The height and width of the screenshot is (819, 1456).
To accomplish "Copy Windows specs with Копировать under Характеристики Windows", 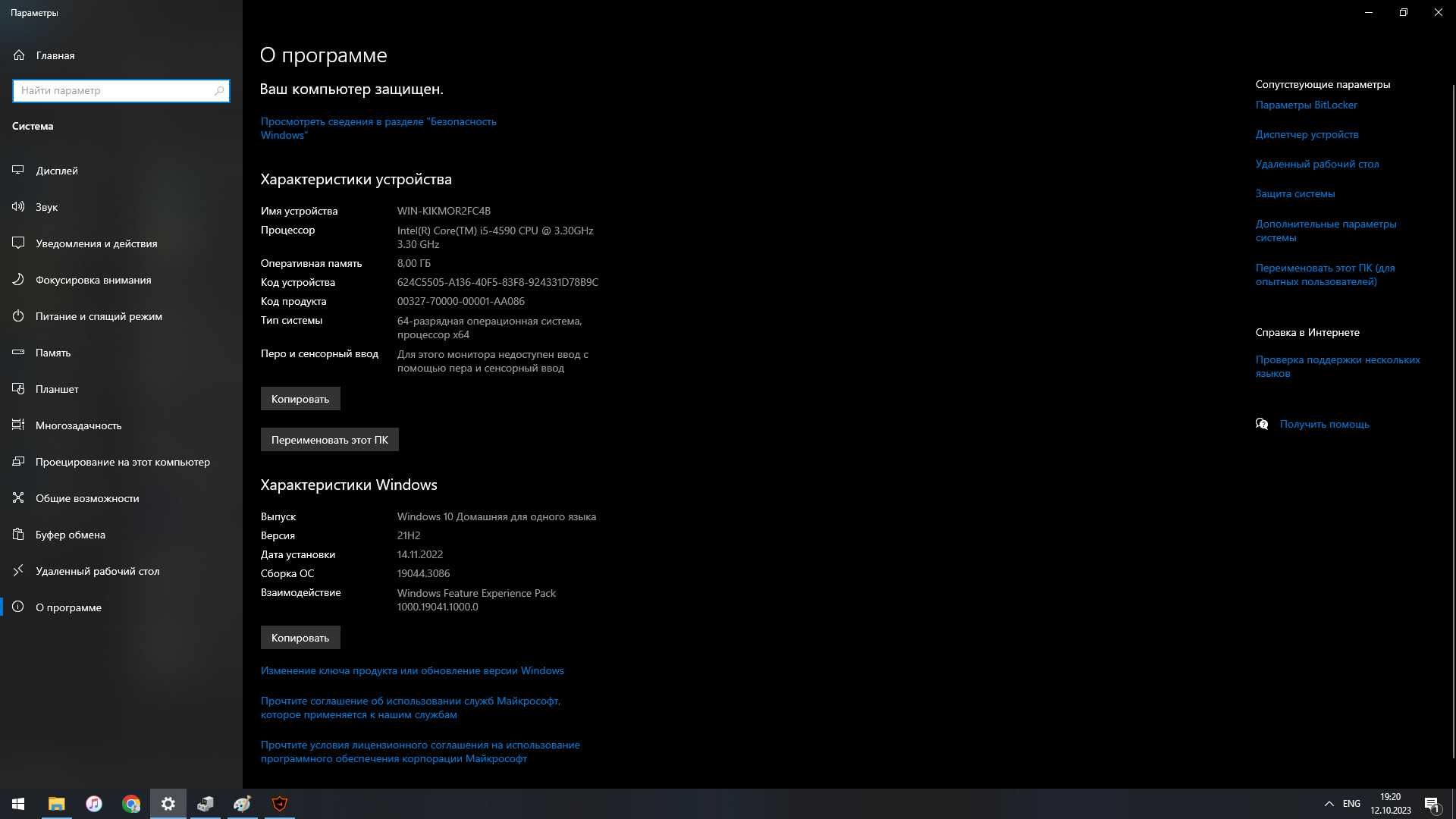I will (x=300, y=638).
